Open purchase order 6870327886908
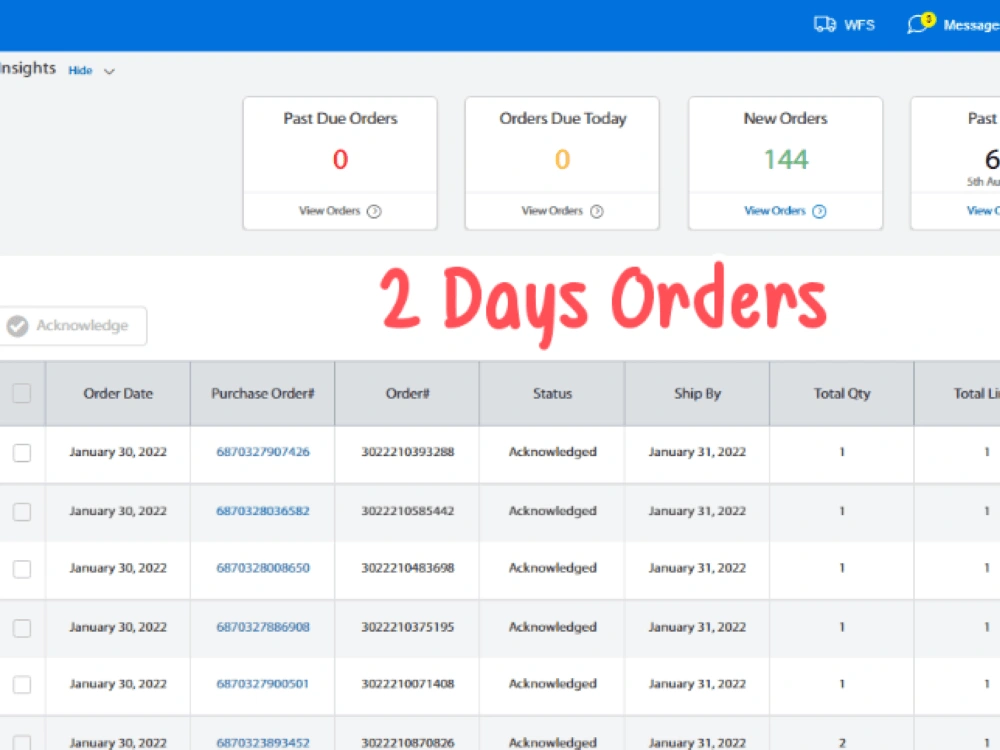Viewport: 1000px width, 750px height. [x=263, y=627]
